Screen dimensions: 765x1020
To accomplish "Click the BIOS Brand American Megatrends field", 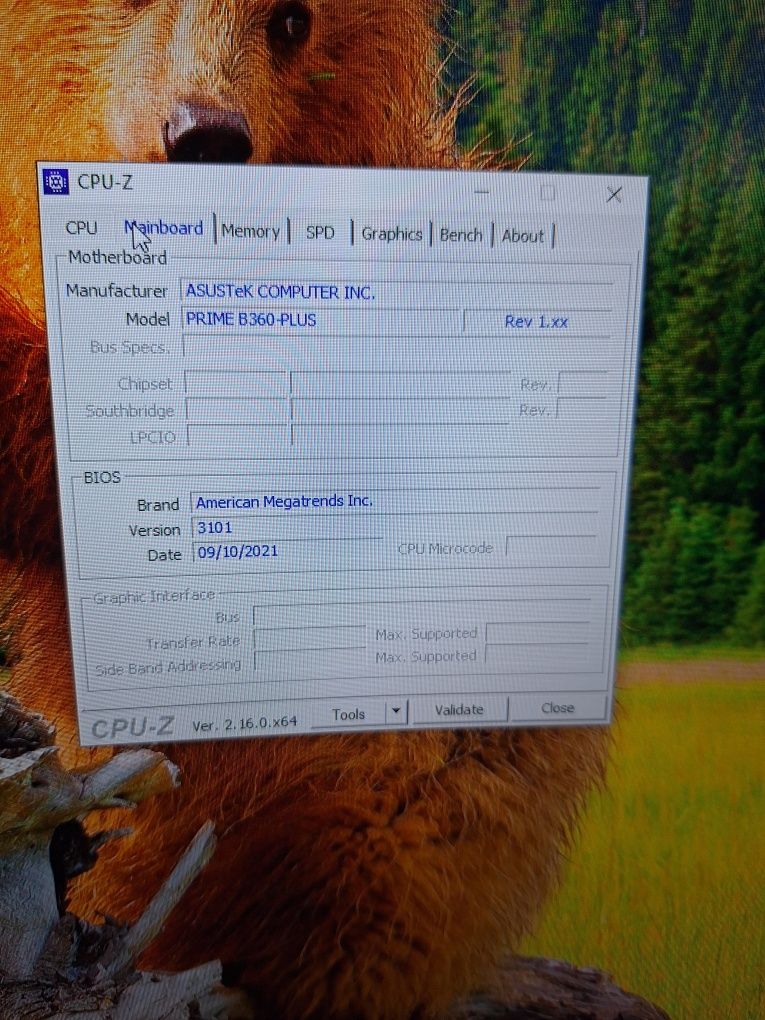I will pyautogui.click(x=394, y=502).
